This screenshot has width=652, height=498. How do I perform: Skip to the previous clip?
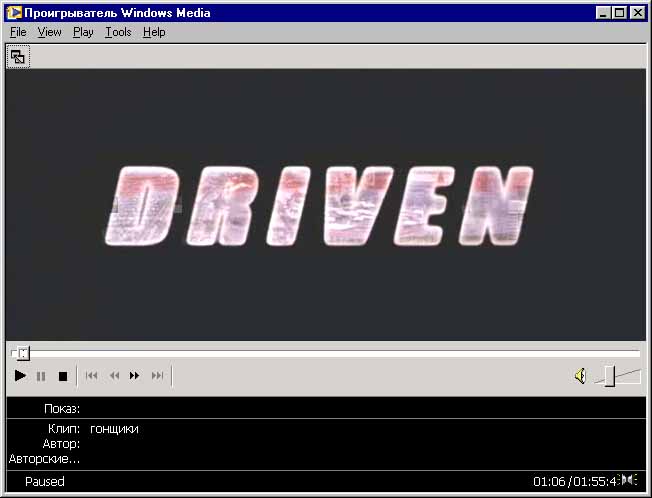[91, 376]
